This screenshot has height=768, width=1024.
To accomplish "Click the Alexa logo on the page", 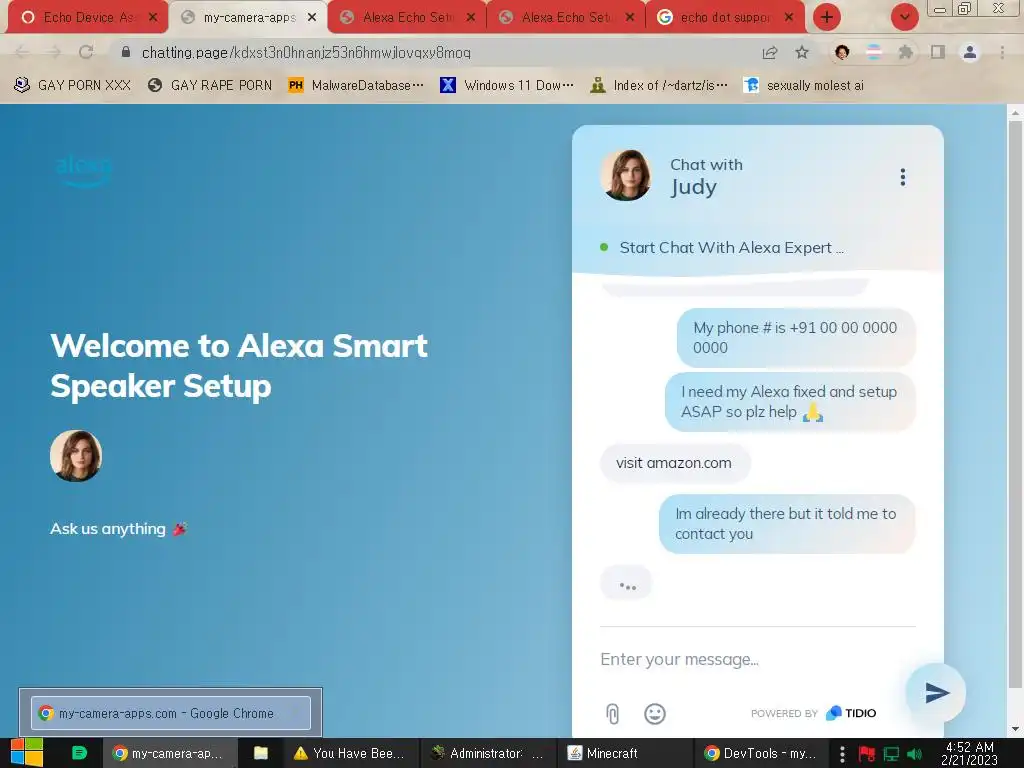I will [84, 170].
